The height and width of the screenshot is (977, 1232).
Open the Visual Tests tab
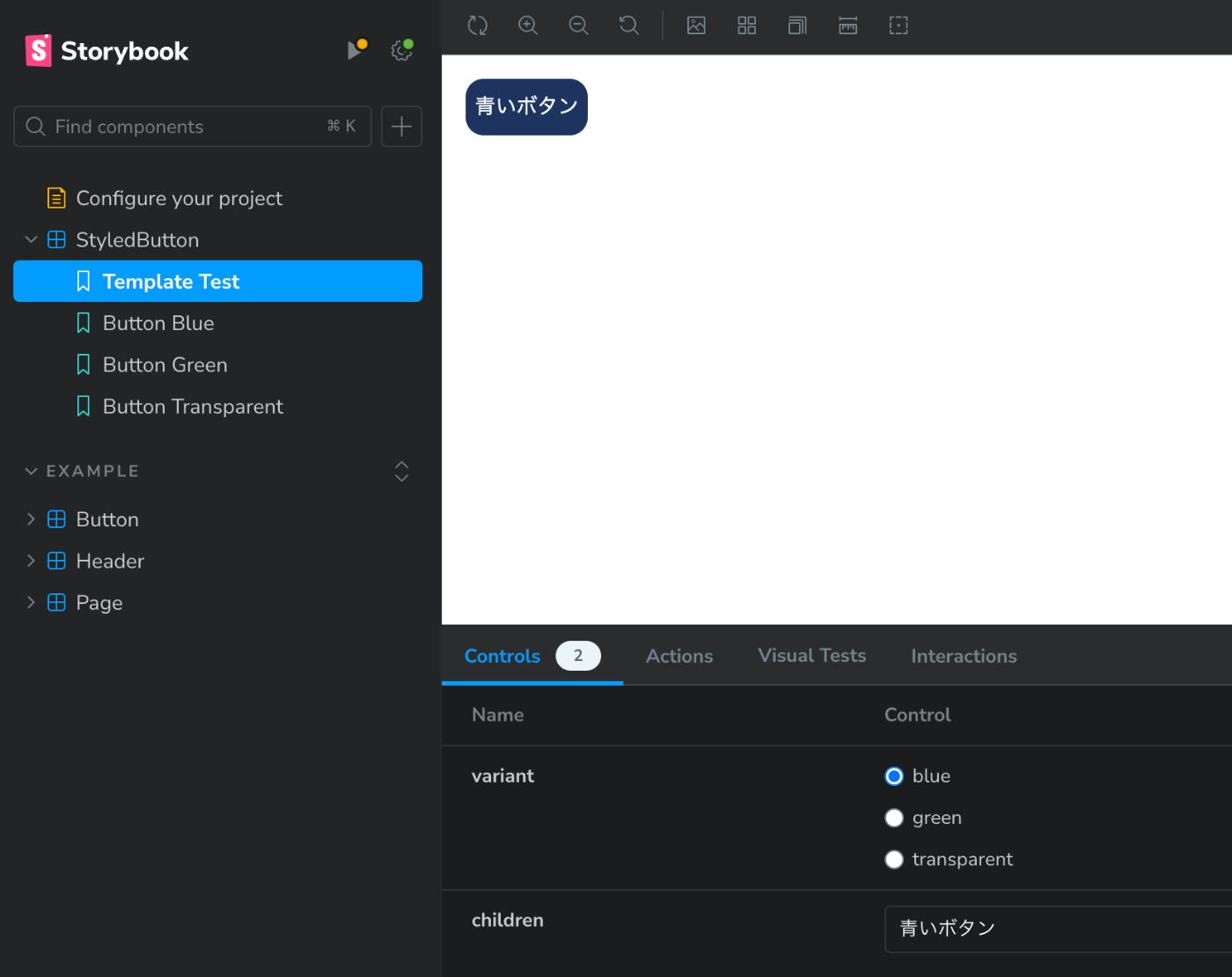tap(812, 656)
